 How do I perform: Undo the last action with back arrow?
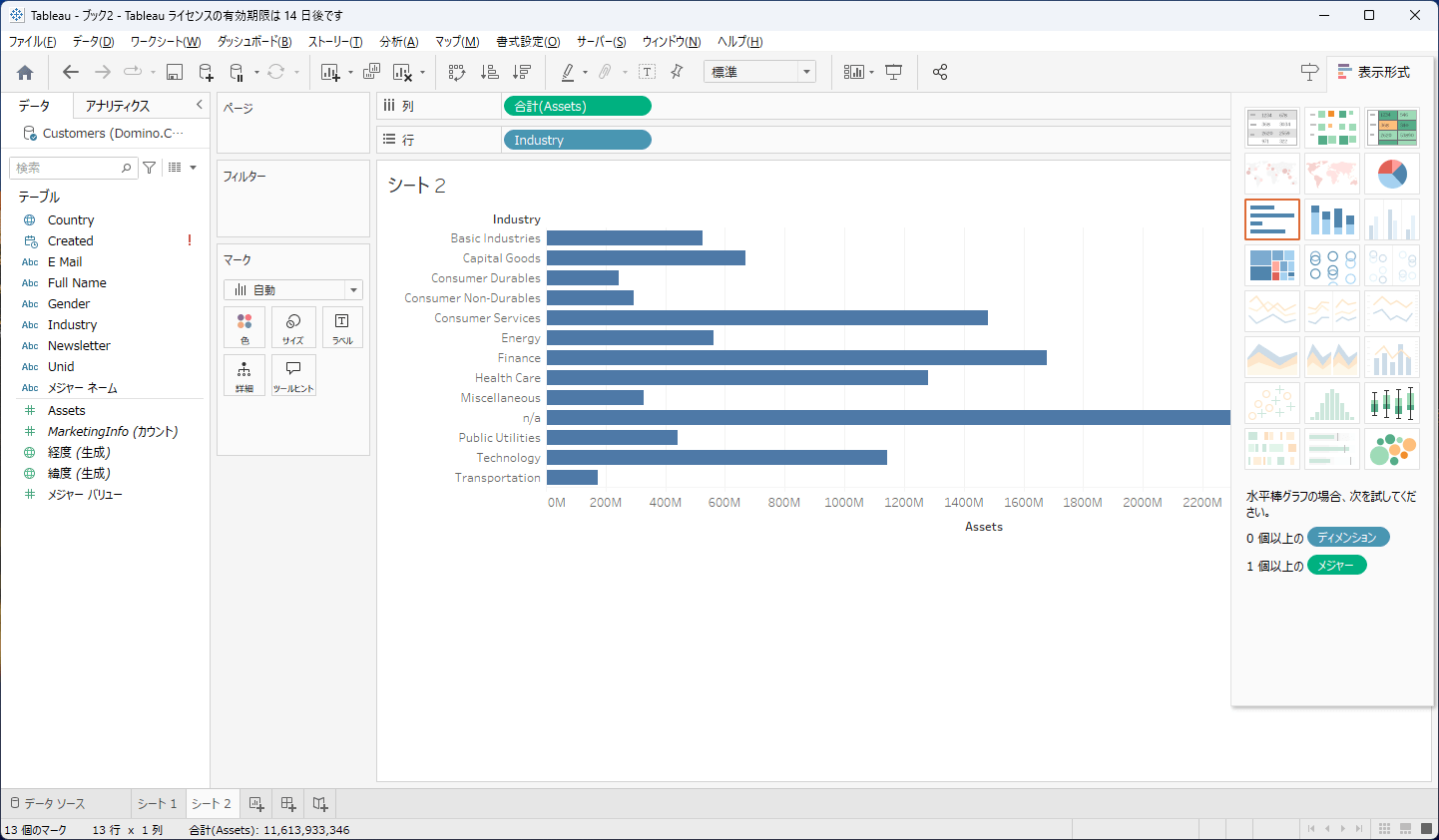point(70,72)
